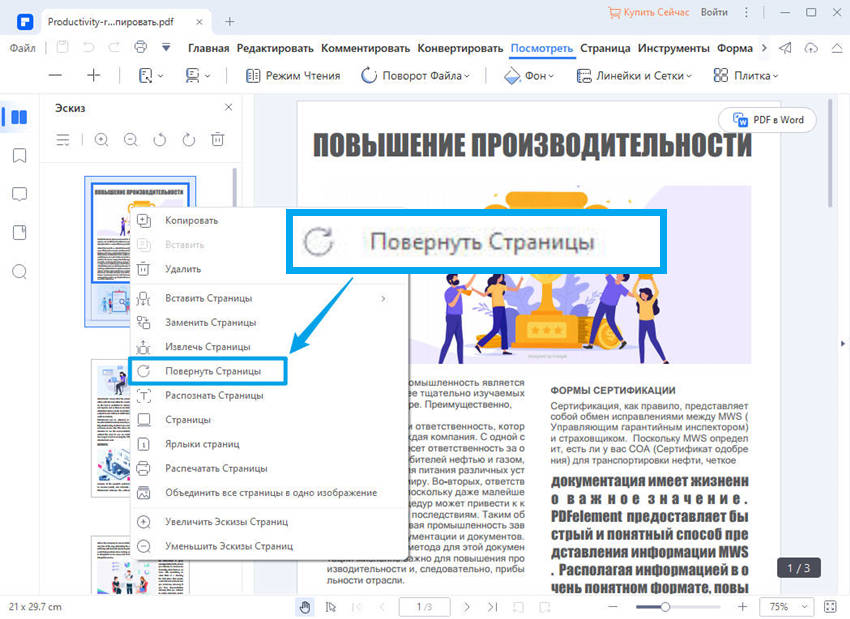Open the Поворот Файла dropdown
Viewport: 850px width, 619px height.
coord(415,75)
